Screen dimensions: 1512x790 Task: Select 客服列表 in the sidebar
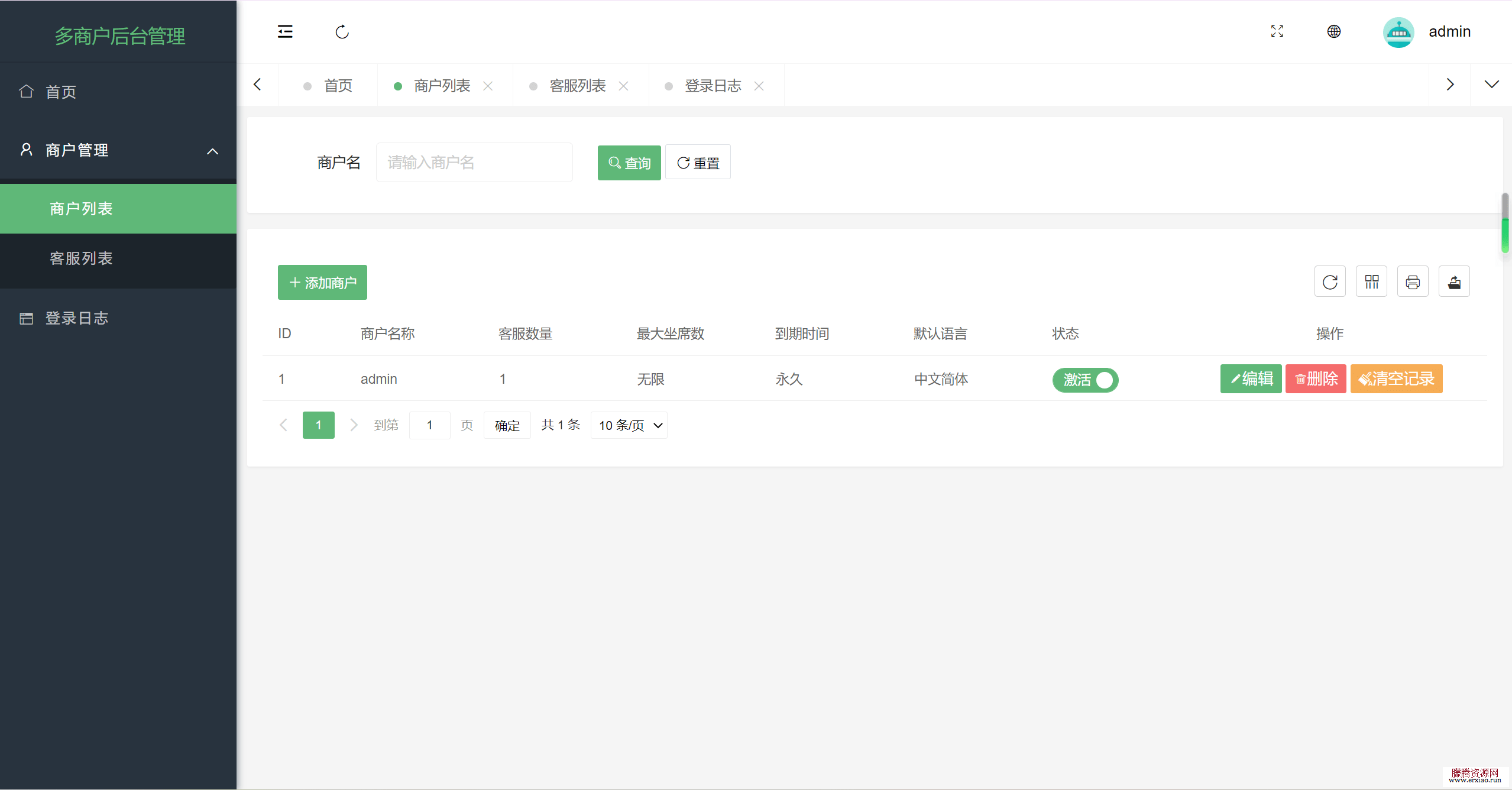tap(118, 258)
